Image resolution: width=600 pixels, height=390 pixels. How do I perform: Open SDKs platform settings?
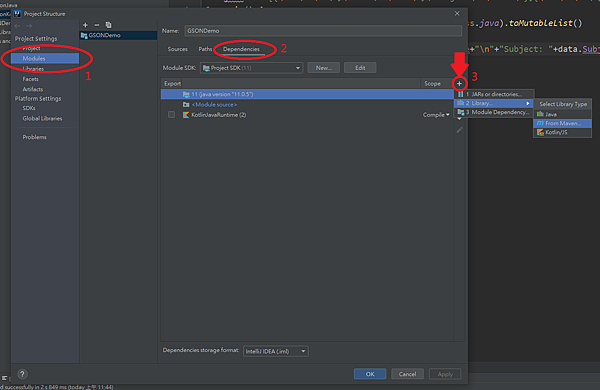click(29, 108)
